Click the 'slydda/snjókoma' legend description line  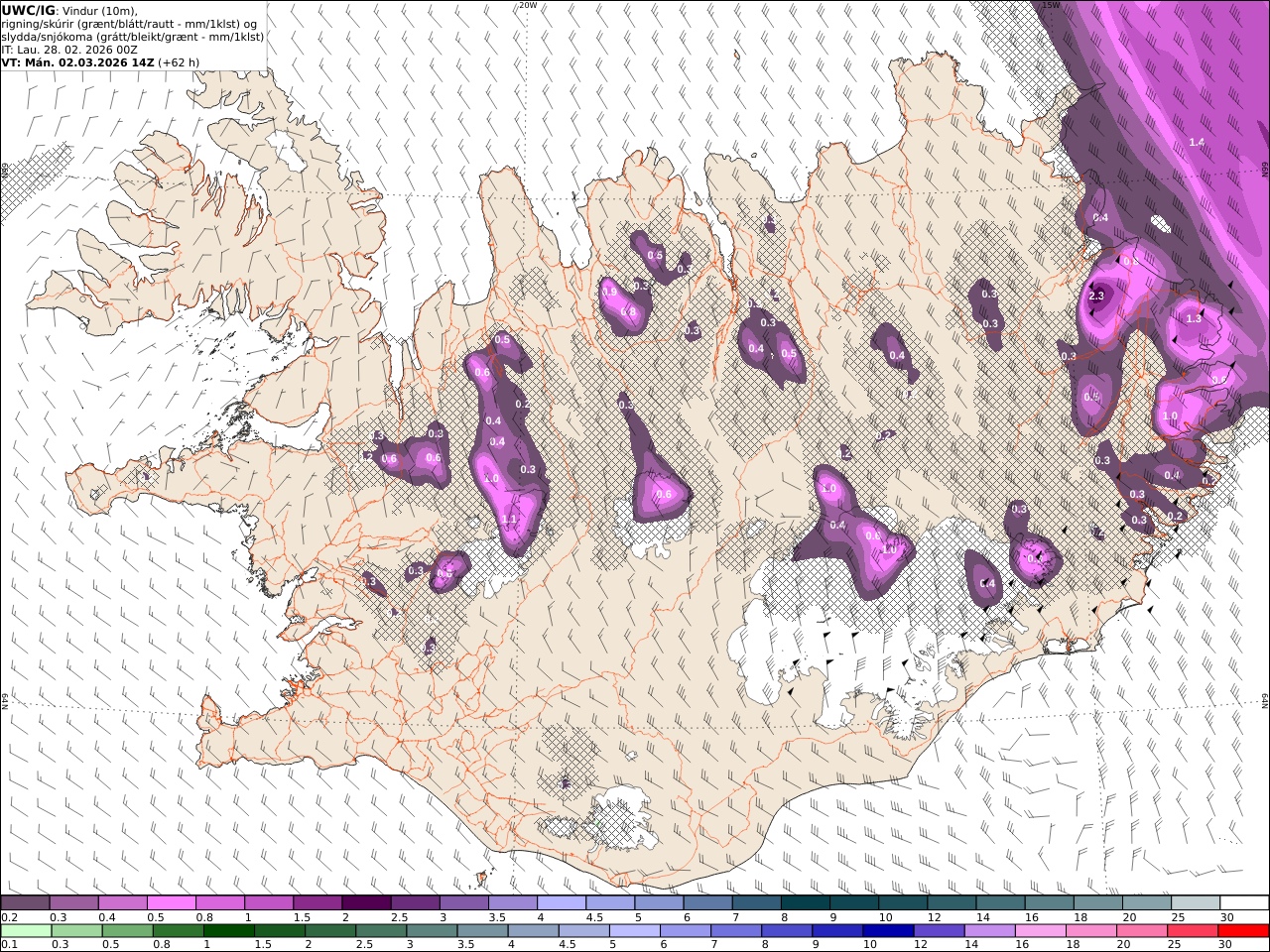coord(132,36)
